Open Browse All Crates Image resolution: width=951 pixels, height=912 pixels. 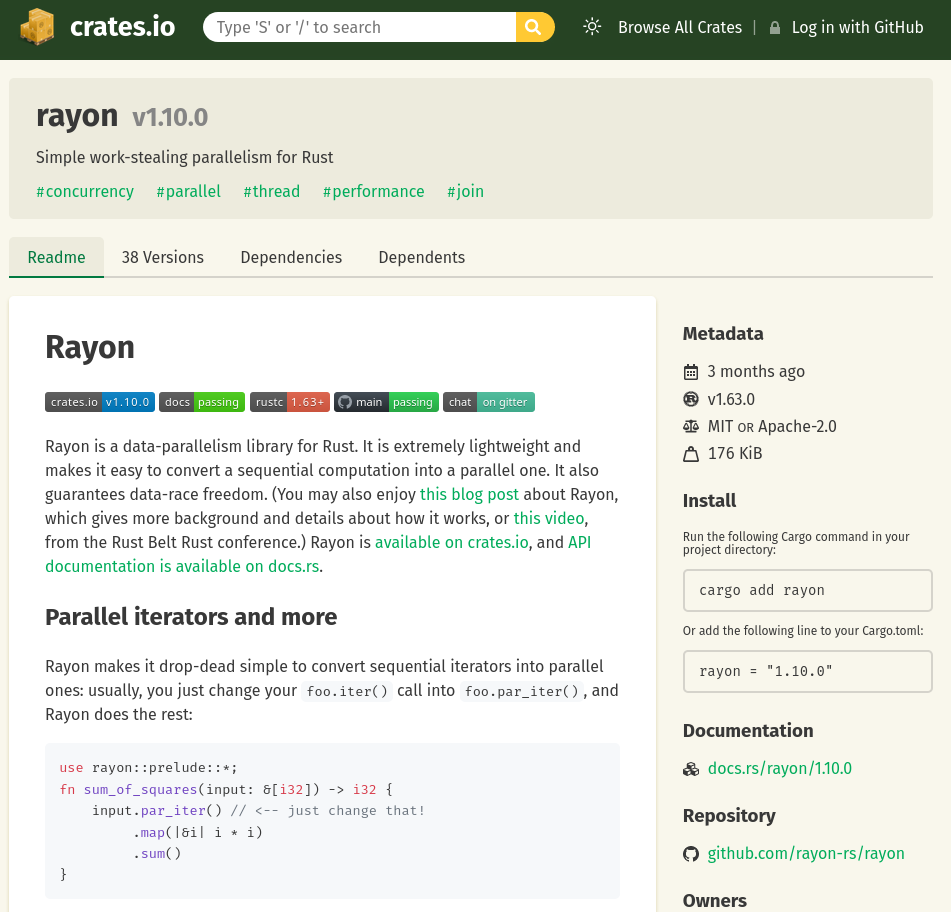coord(680,27)
